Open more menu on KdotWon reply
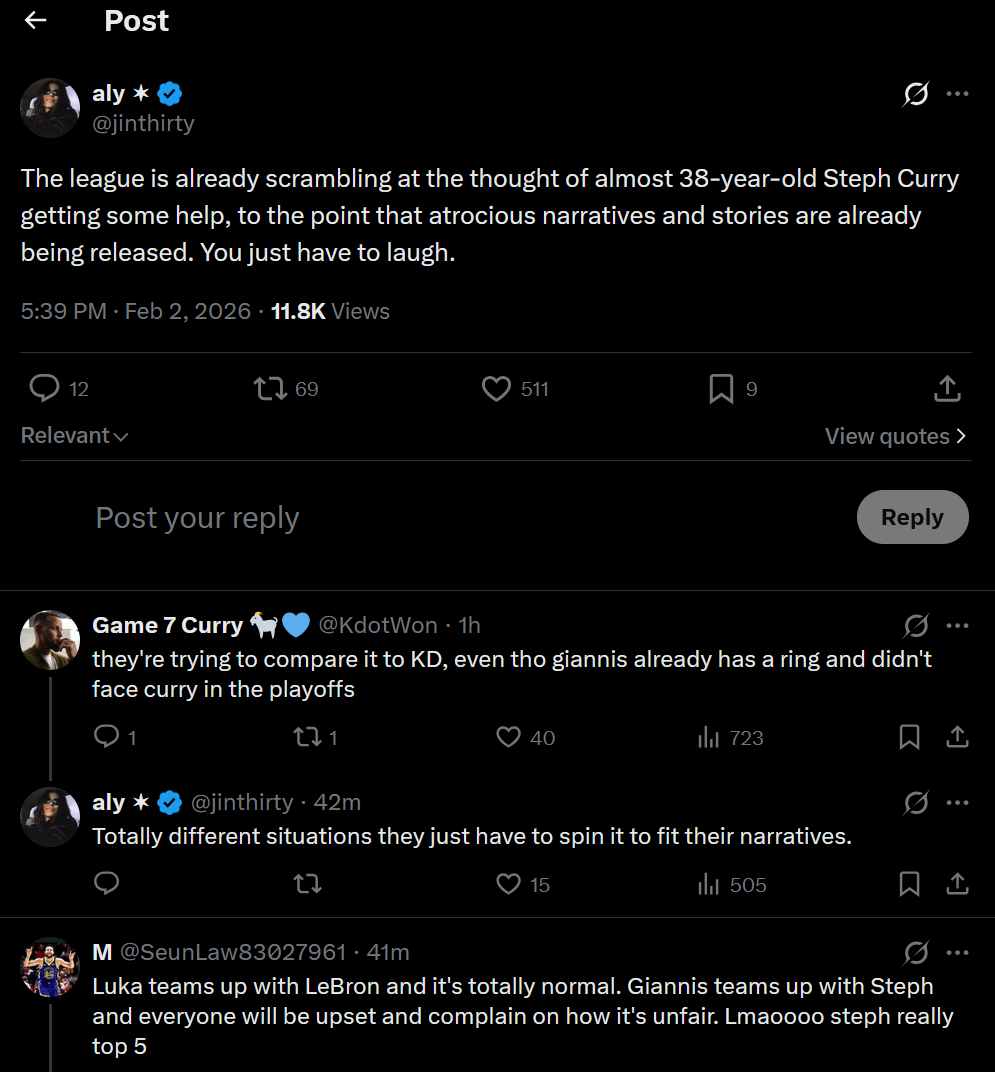The height and width of the screenshot is (1072, 995). click(x=957, y=626)
